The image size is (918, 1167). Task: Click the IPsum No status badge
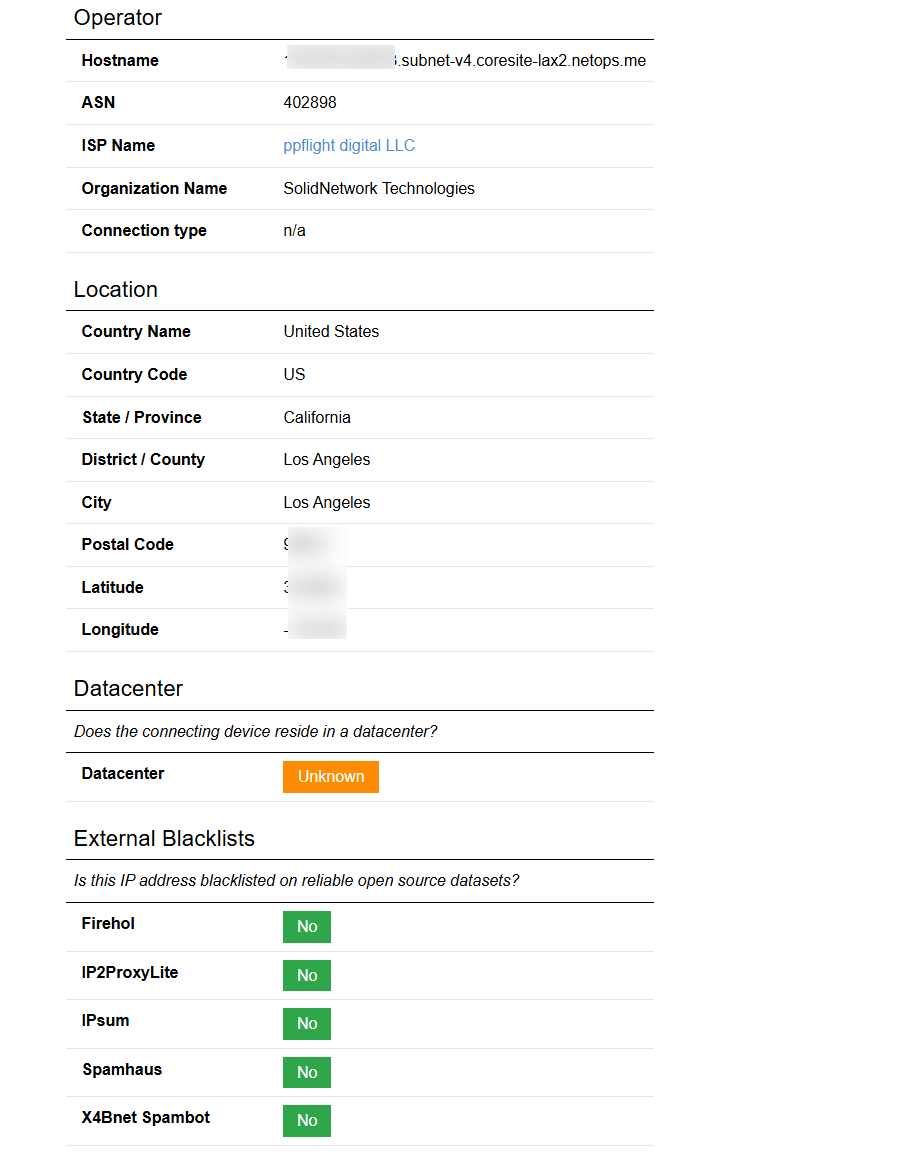[x=307, y=1023]
